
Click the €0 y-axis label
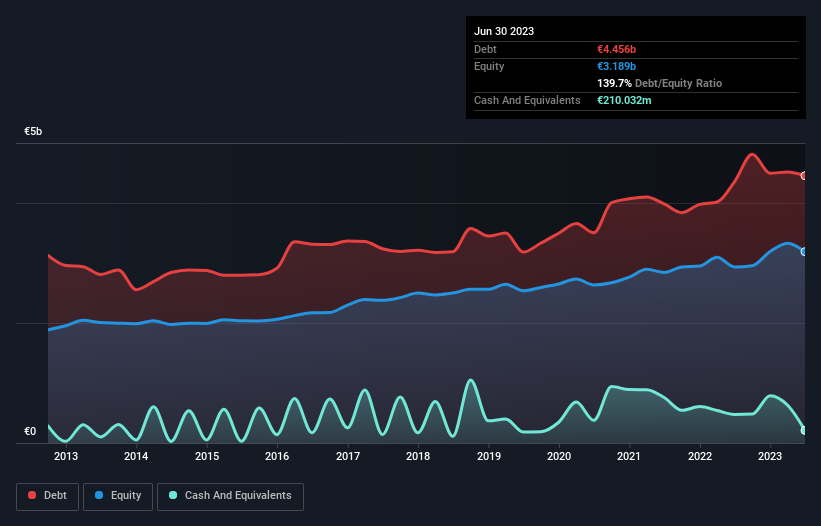click(30, 431)
